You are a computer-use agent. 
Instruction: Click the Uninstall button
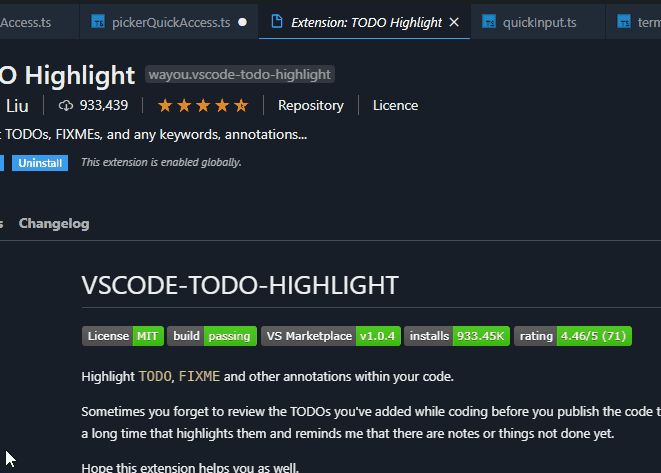[40, 163]
